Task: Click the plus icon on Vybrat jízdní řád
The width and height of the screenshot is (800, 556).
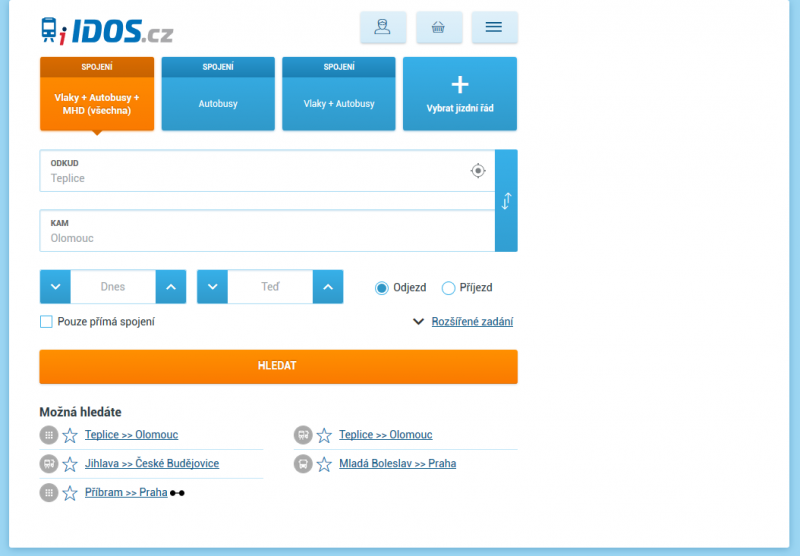Action: [x=460, y=85]
